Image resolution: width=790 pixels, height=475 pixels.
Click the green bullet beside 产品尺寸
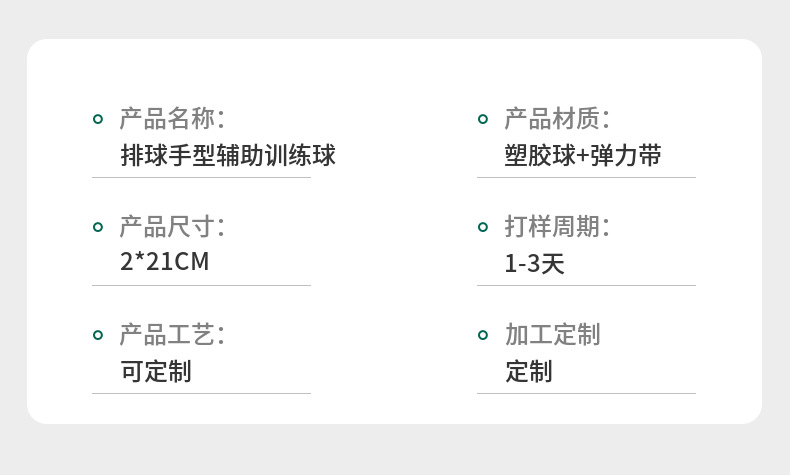[98, 227]
